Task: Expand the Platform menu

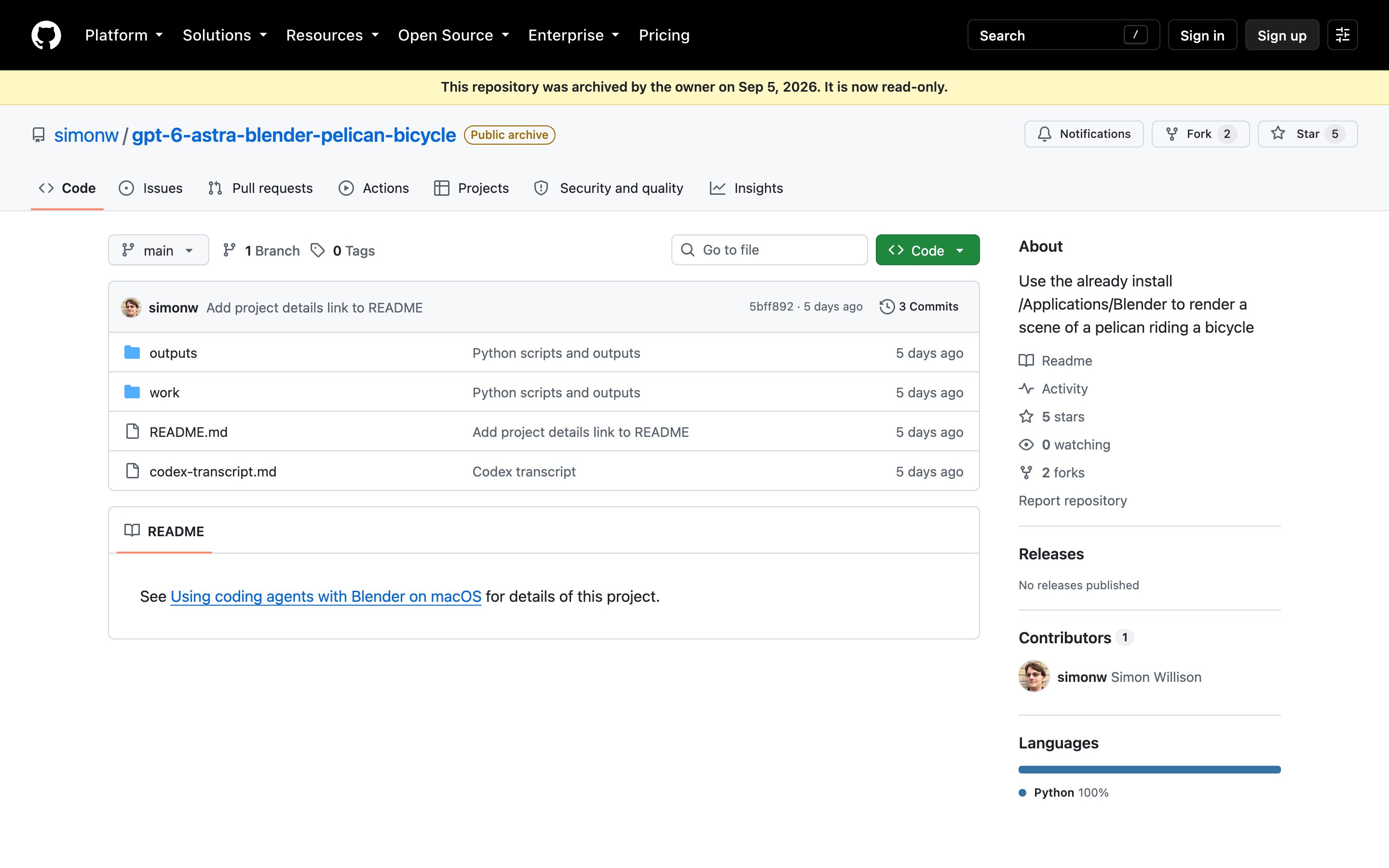Action: click(124, 35)
